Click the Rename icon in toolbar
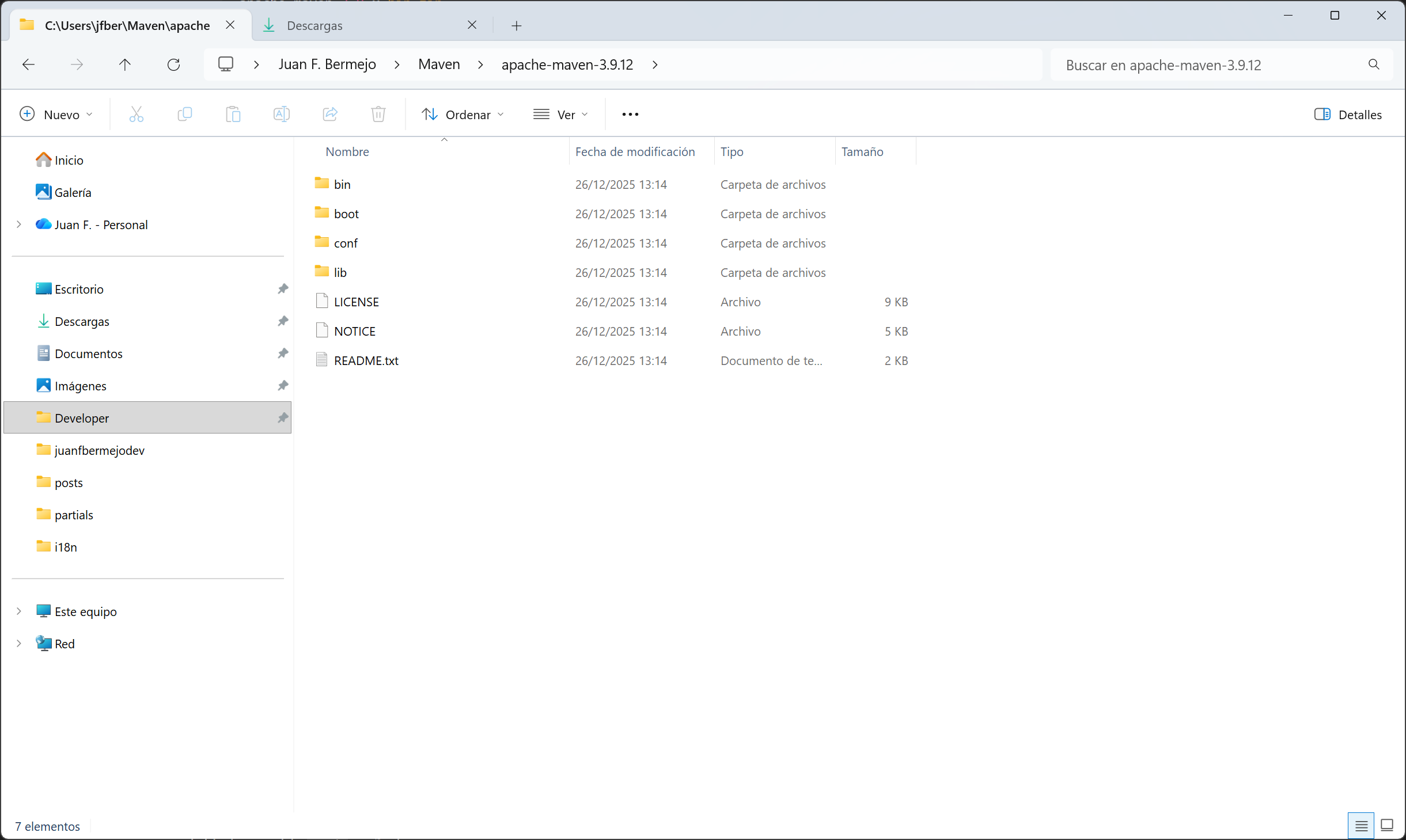Image resolution: width=1406 pixels, height=840 pixels. point(281,114)
